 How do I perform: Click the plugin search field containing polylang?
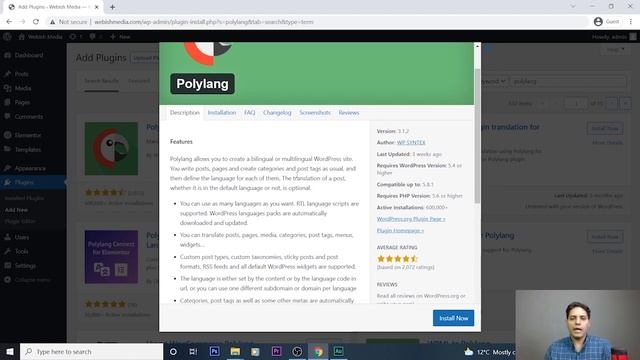click(x=568, y=81)
